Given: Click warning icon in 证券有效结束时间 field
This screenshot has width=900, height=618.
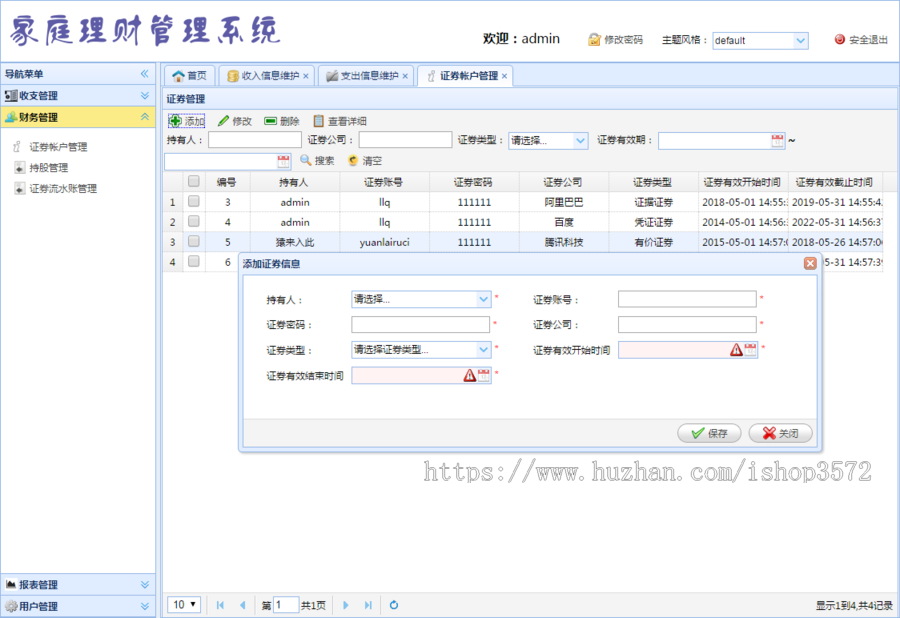Looking at the screenshot, I should pos(470,375).
